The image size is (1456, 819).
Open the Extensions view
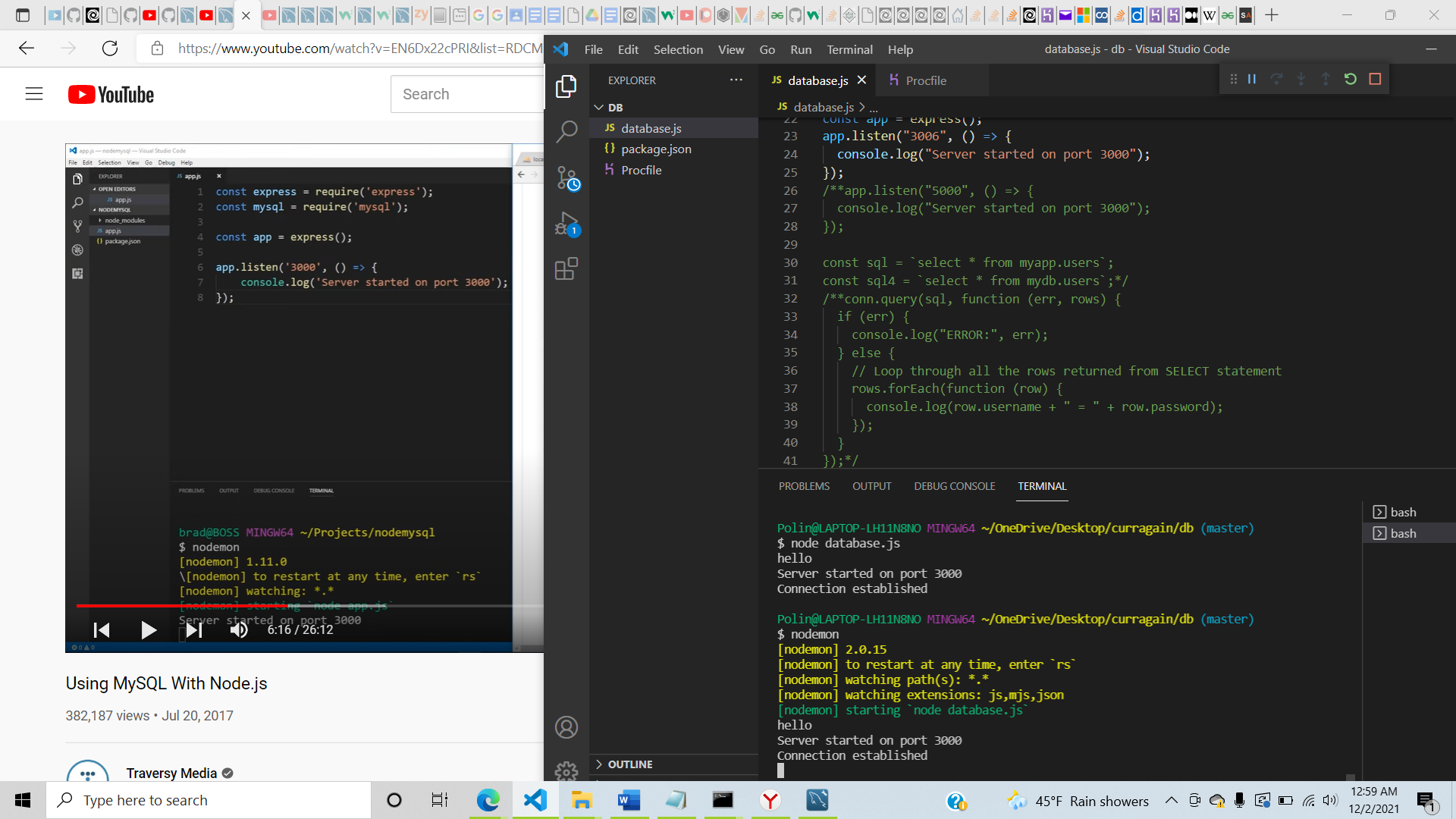click(x=566, y=268)
